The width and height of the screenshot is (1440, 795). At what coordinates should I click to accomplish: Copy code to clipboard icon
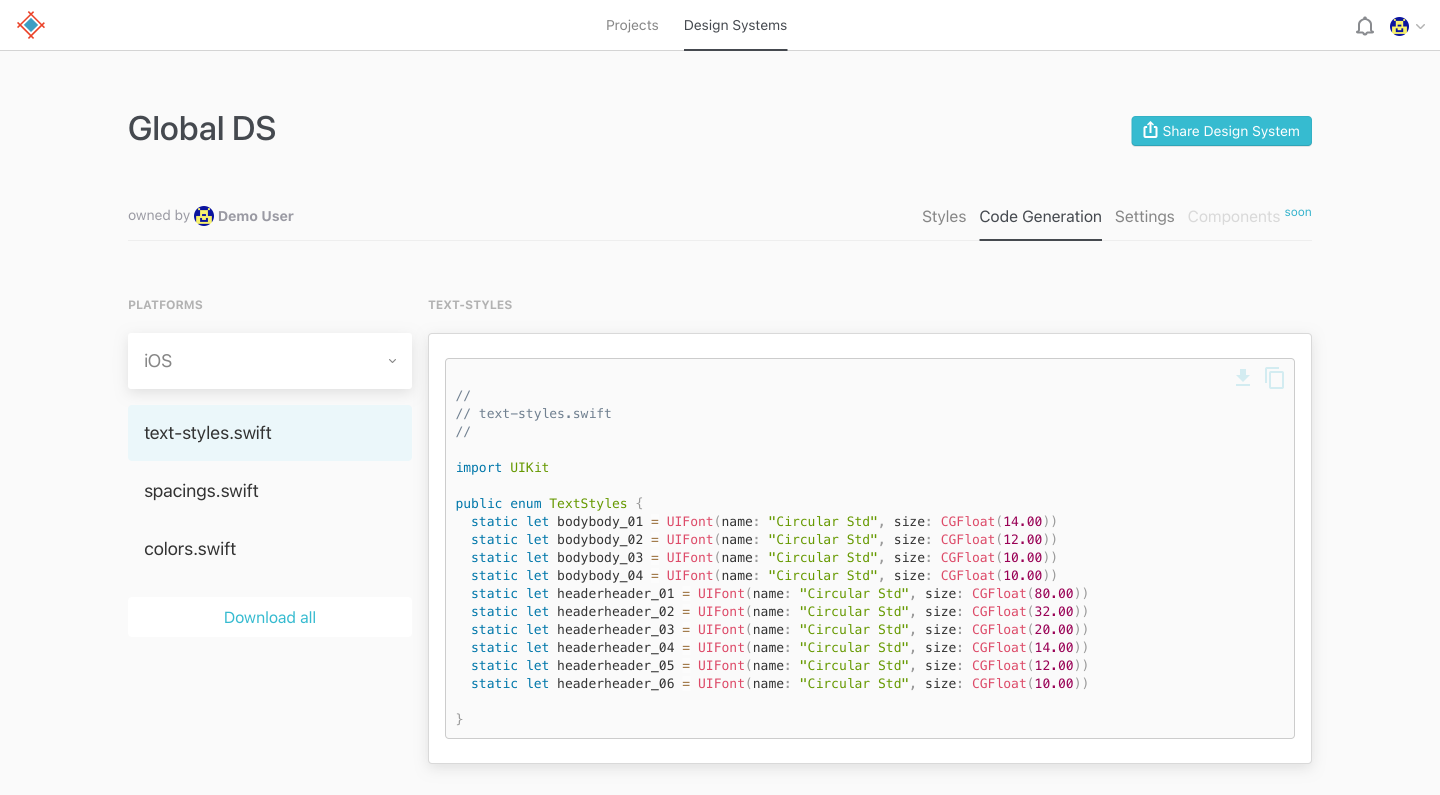click(x=1275, y=378)
